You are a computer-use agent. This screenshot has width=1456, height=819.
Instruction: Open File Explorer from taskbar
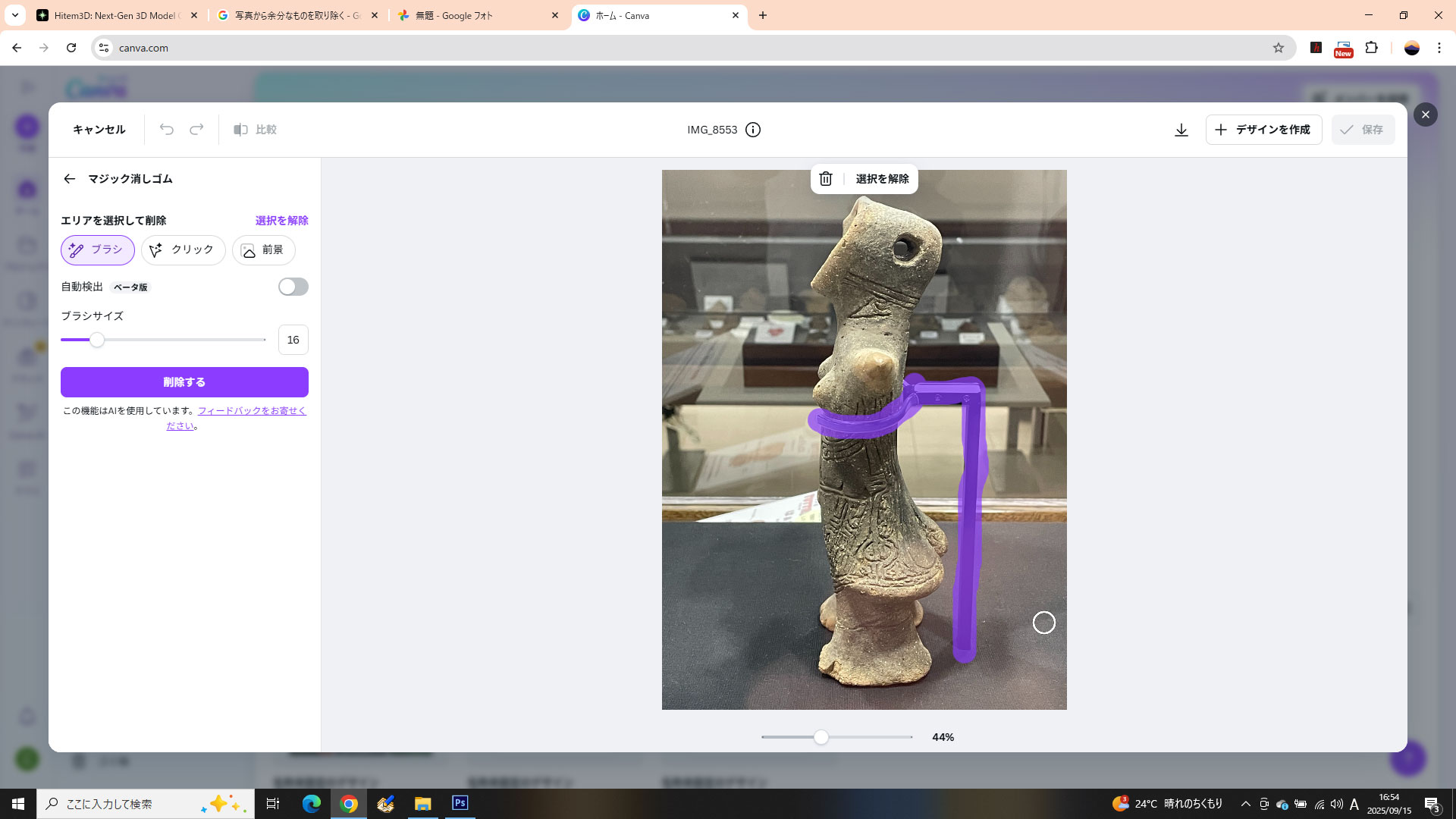(422, 804)
